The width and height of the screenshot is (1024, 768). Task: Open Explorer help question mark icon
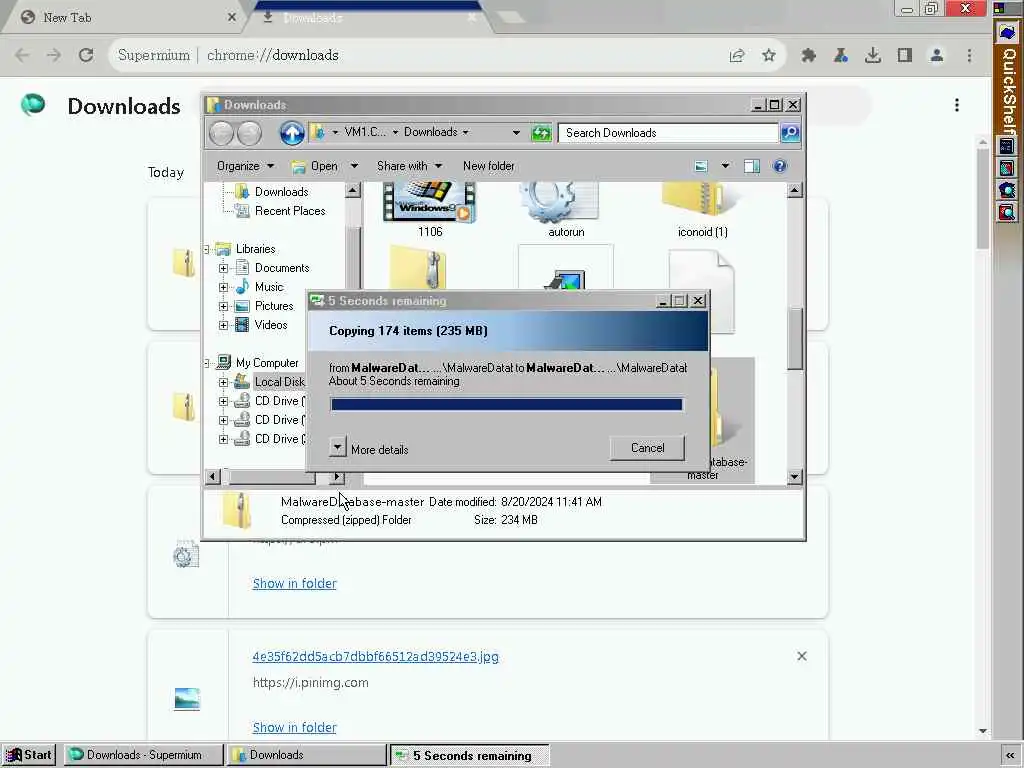[779, 167]
